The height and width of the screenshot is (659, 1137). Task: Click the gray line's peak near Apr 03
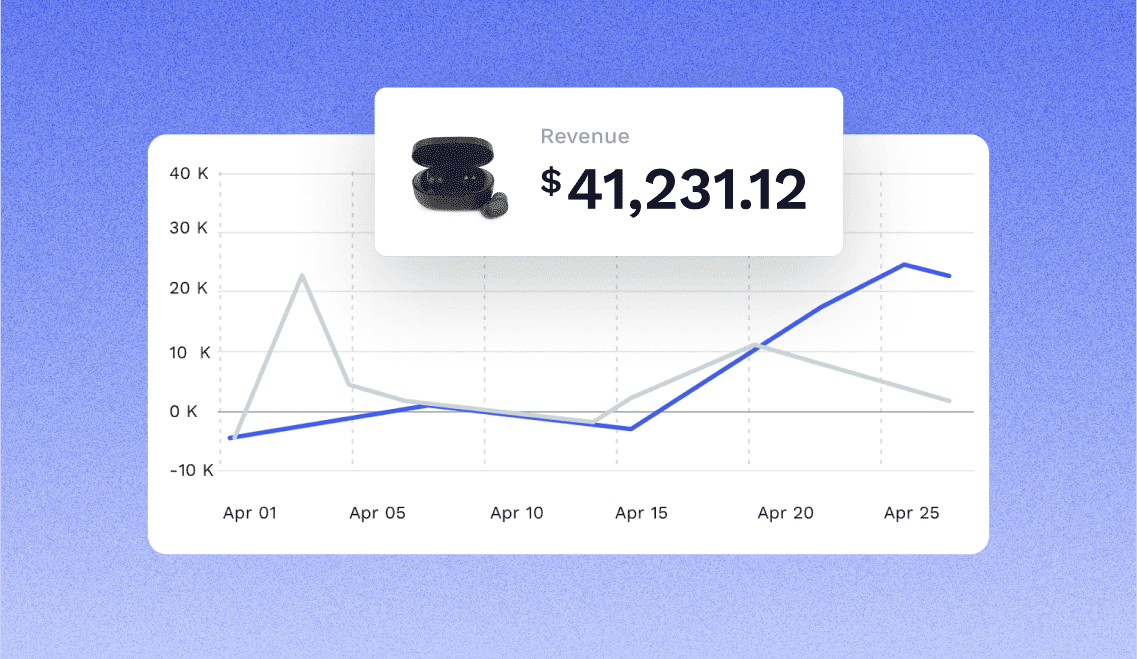(303, 275)
